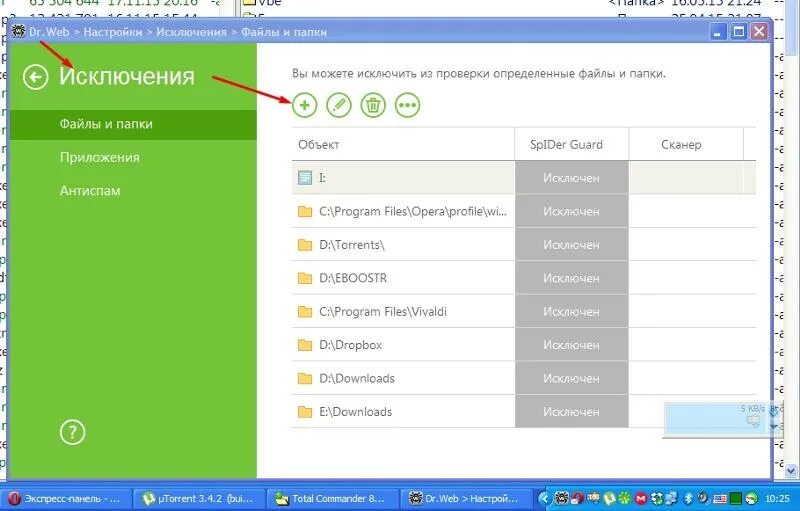Toggle SpIDer Guard Исключен for D:\Dropbox
Image resolution: width=800 pixels, height=511 pixels.
tap(571, 345)
